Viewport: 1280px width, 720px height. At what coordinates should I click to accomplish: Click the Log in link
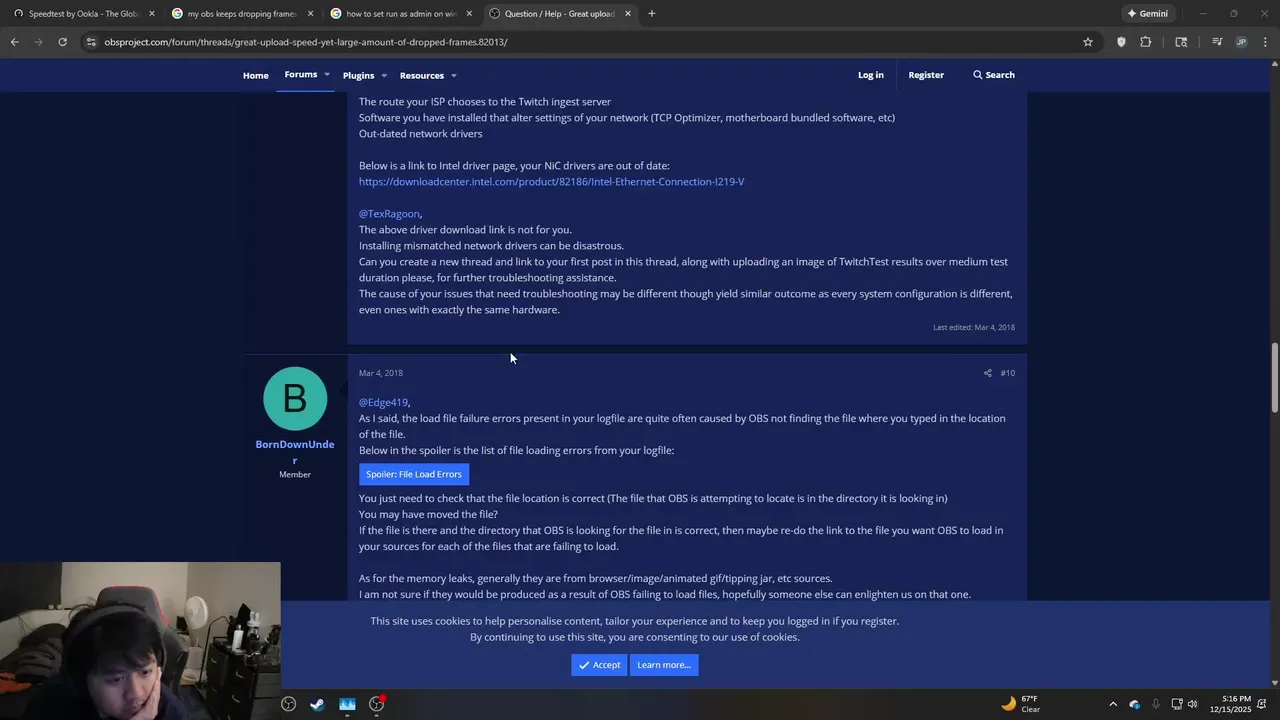870,75
